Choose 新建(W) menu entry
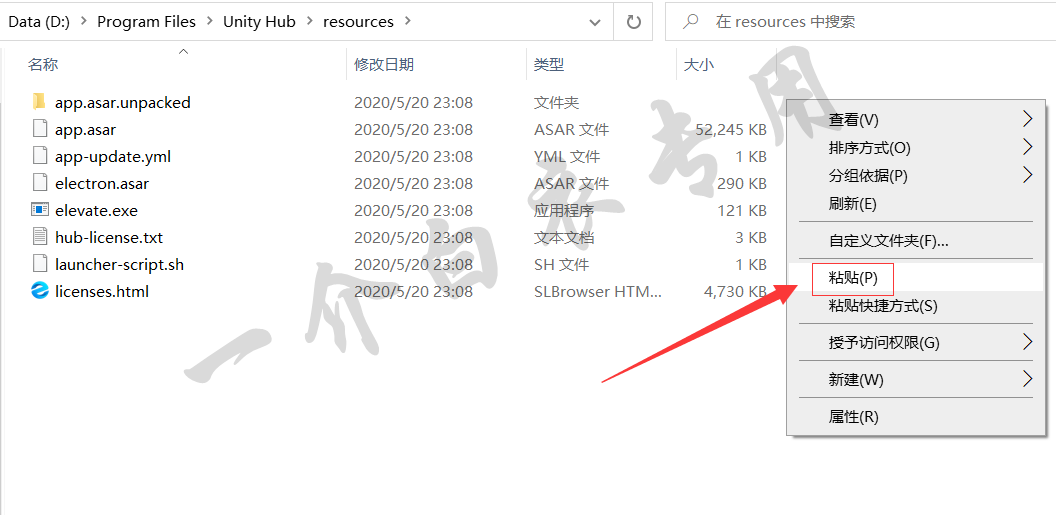This screenshot has height=515, width=1056. coord(916,380)
